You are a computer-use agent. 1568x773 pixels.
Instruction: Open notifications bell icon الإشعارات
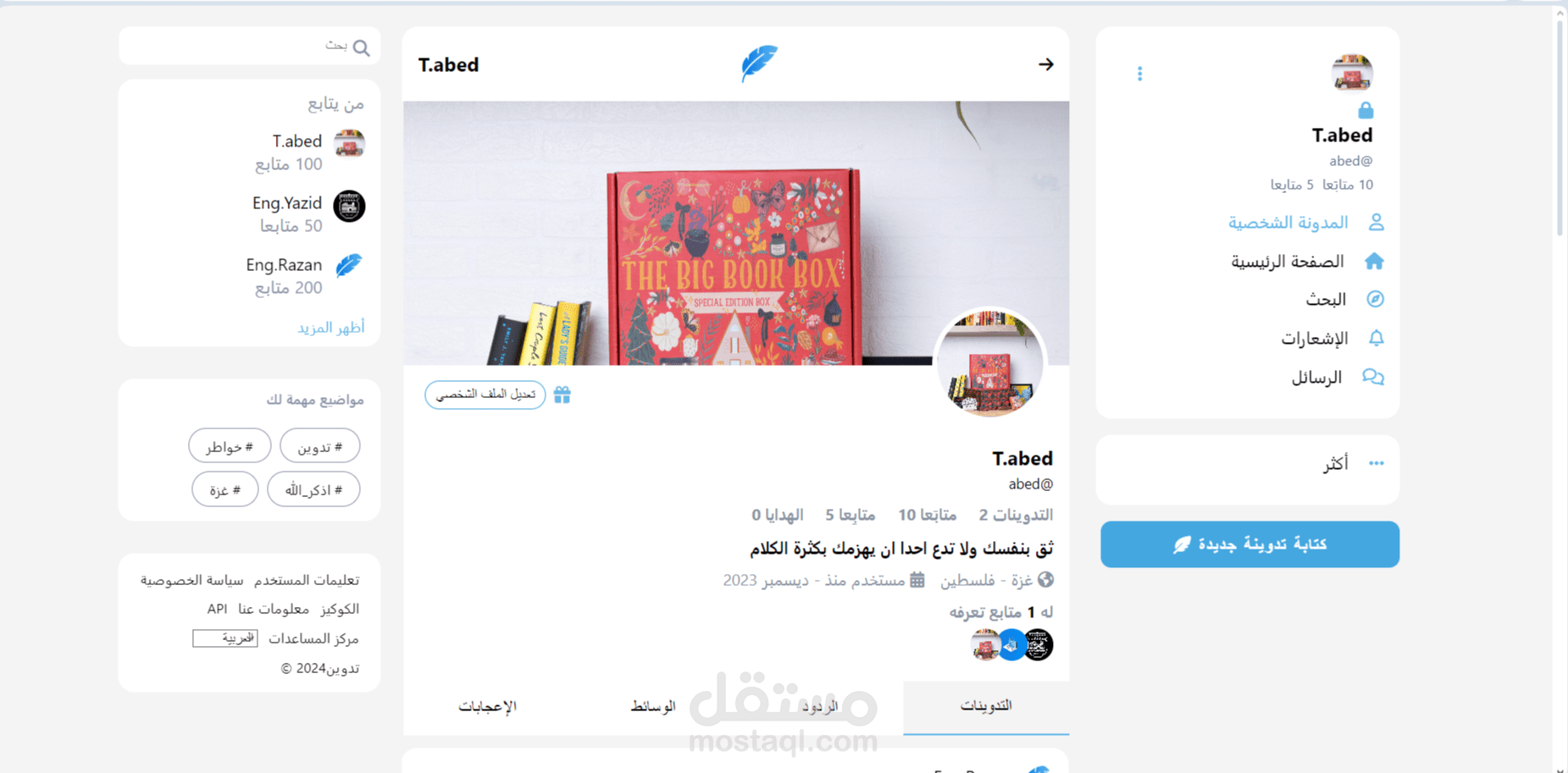[1376, 338]
